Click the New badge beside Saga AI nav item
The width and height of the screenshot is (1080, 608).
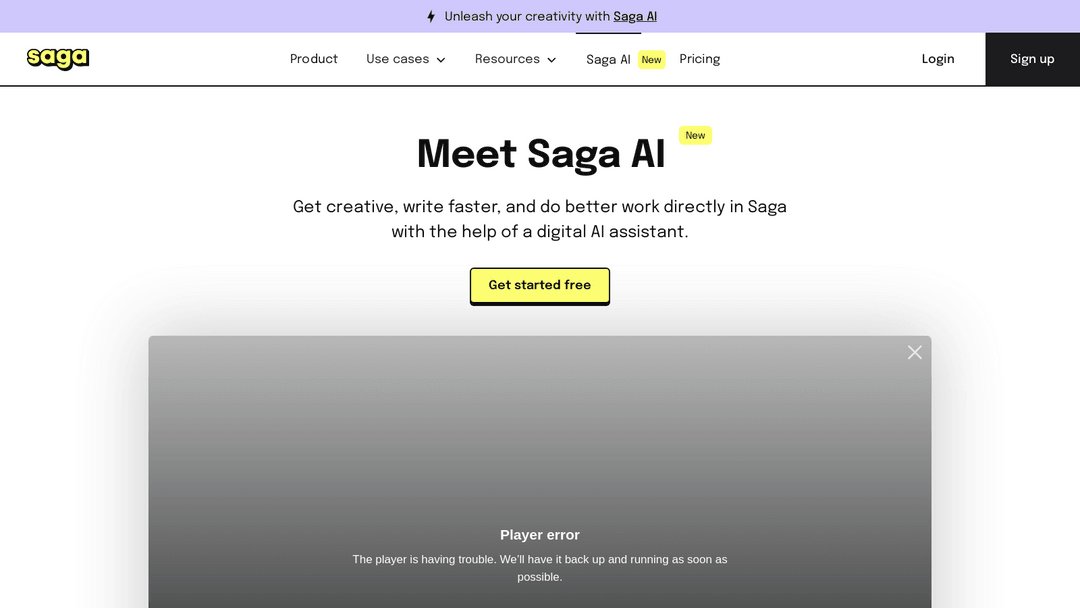point(651,60)
